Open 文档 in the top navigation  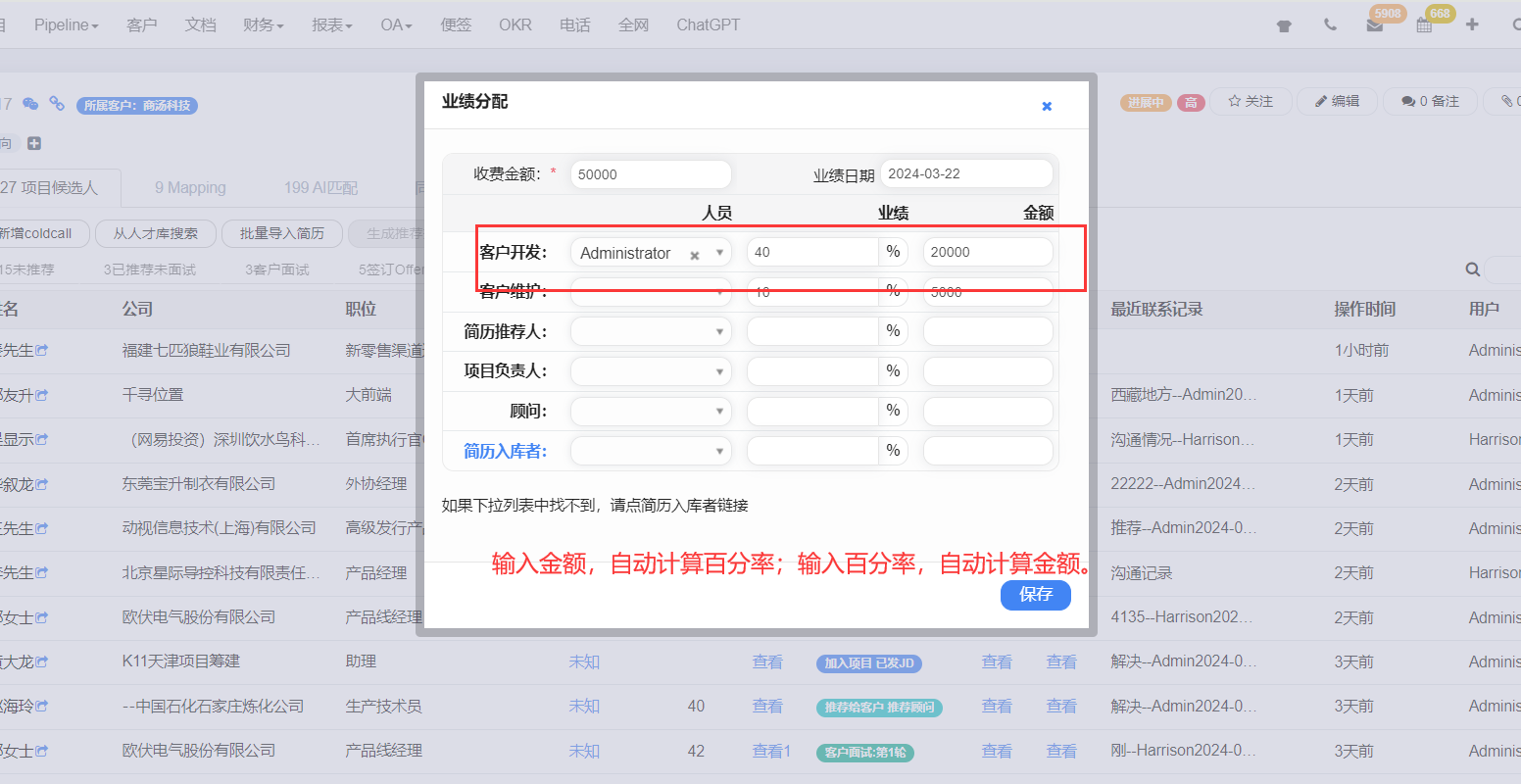[200, 24]
